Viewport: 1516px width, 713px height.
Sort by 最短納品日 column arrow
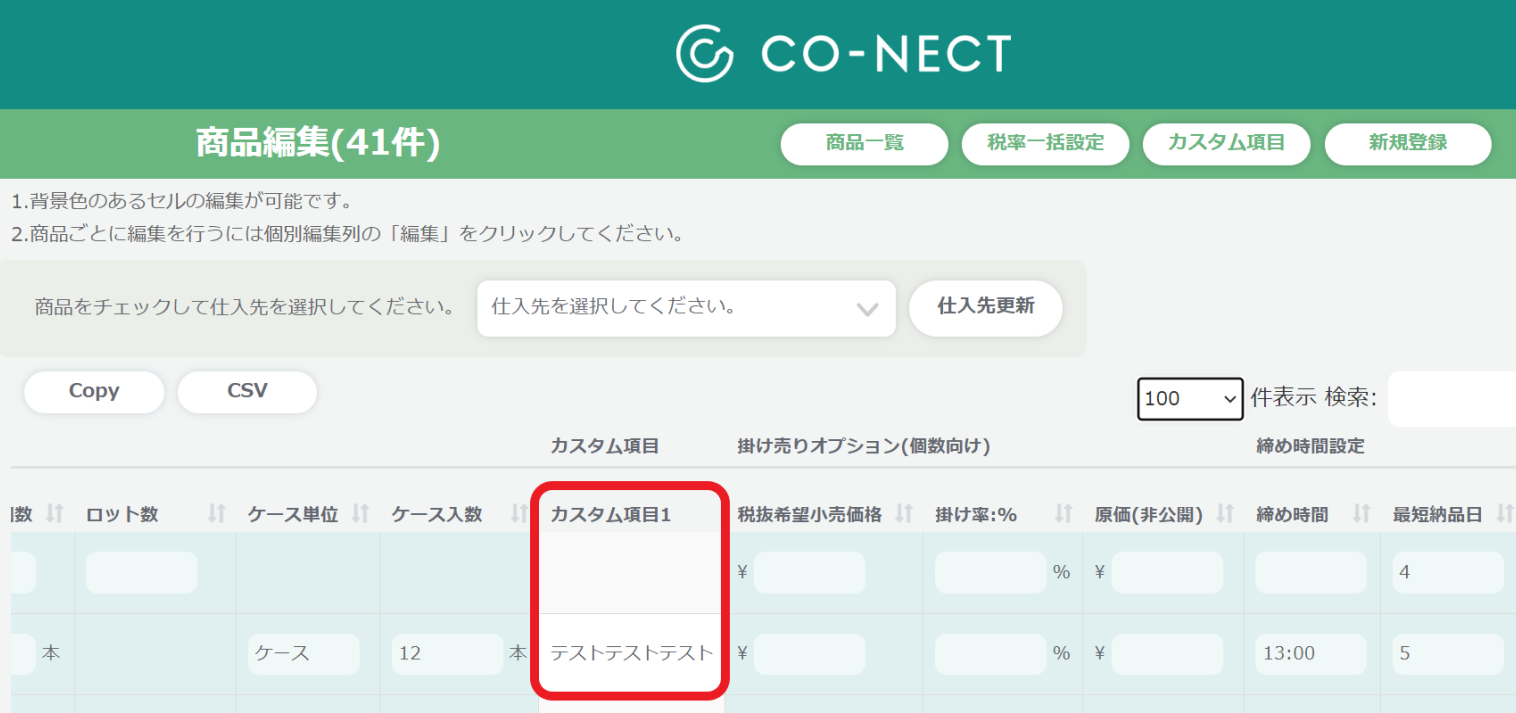(1506, 513)
